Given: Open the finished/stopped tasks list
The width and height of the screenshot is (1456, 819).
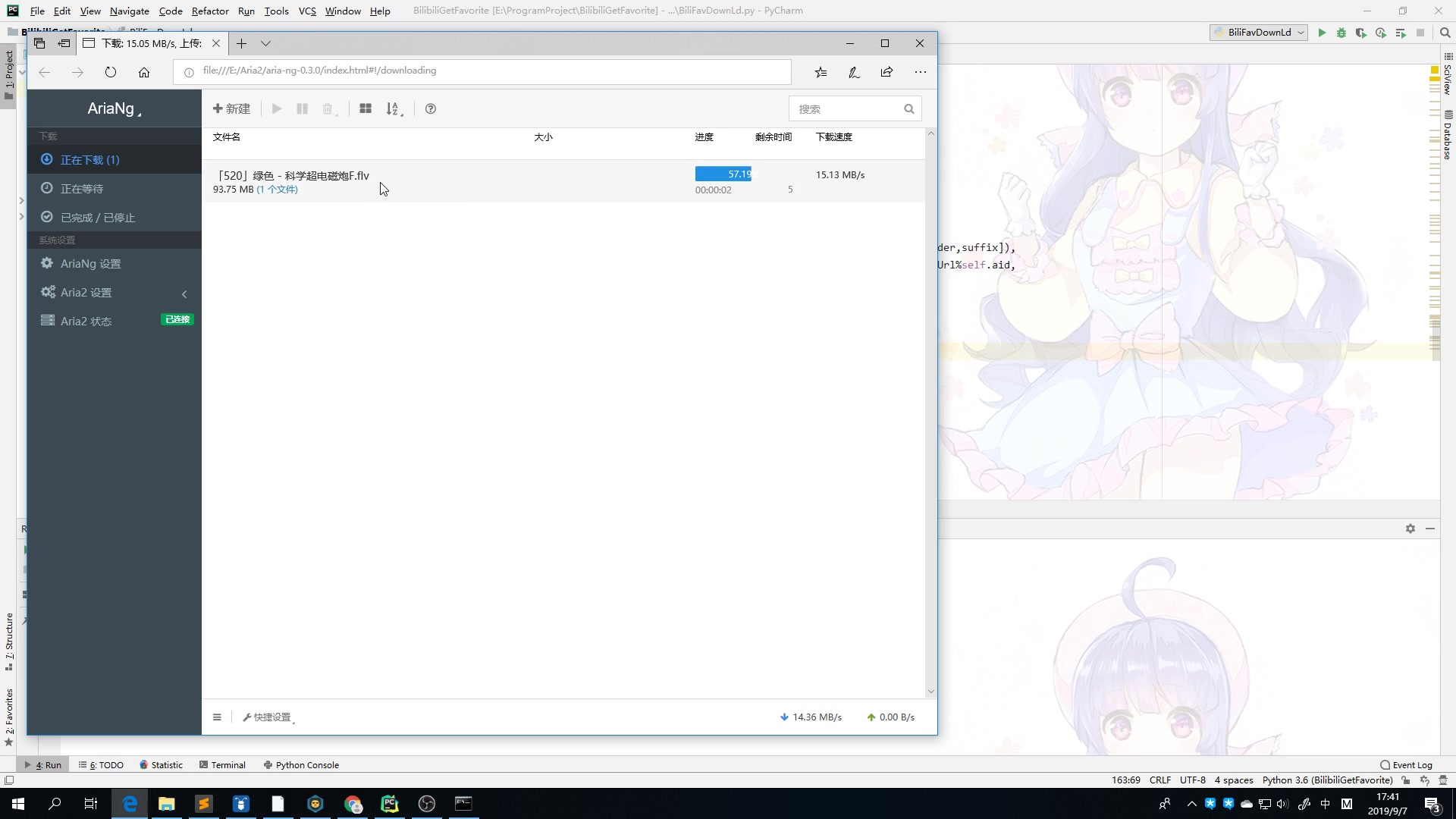Looking at the screenshot, I should click(x=98, y=217).
